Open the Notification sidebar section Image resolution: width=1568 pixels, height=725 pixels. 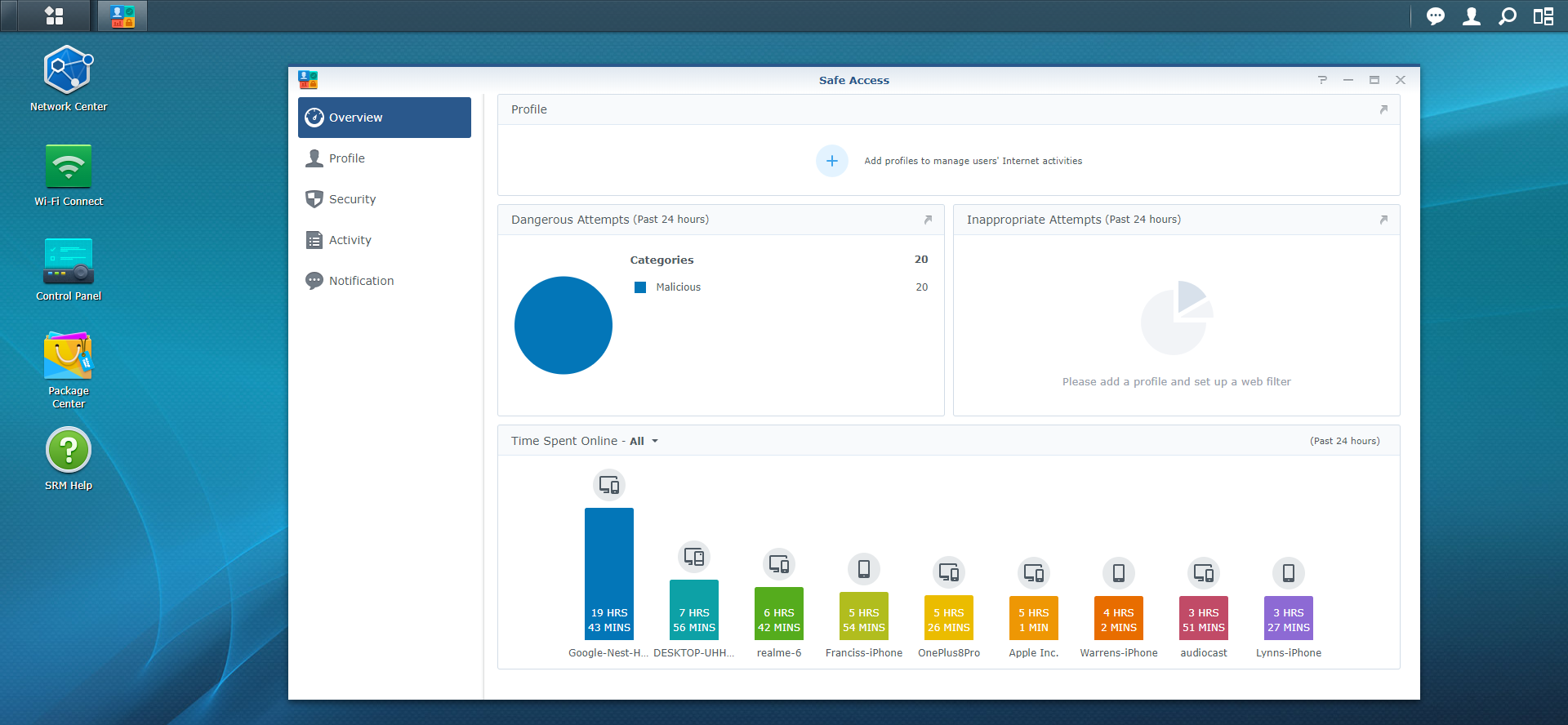point(385,281)
